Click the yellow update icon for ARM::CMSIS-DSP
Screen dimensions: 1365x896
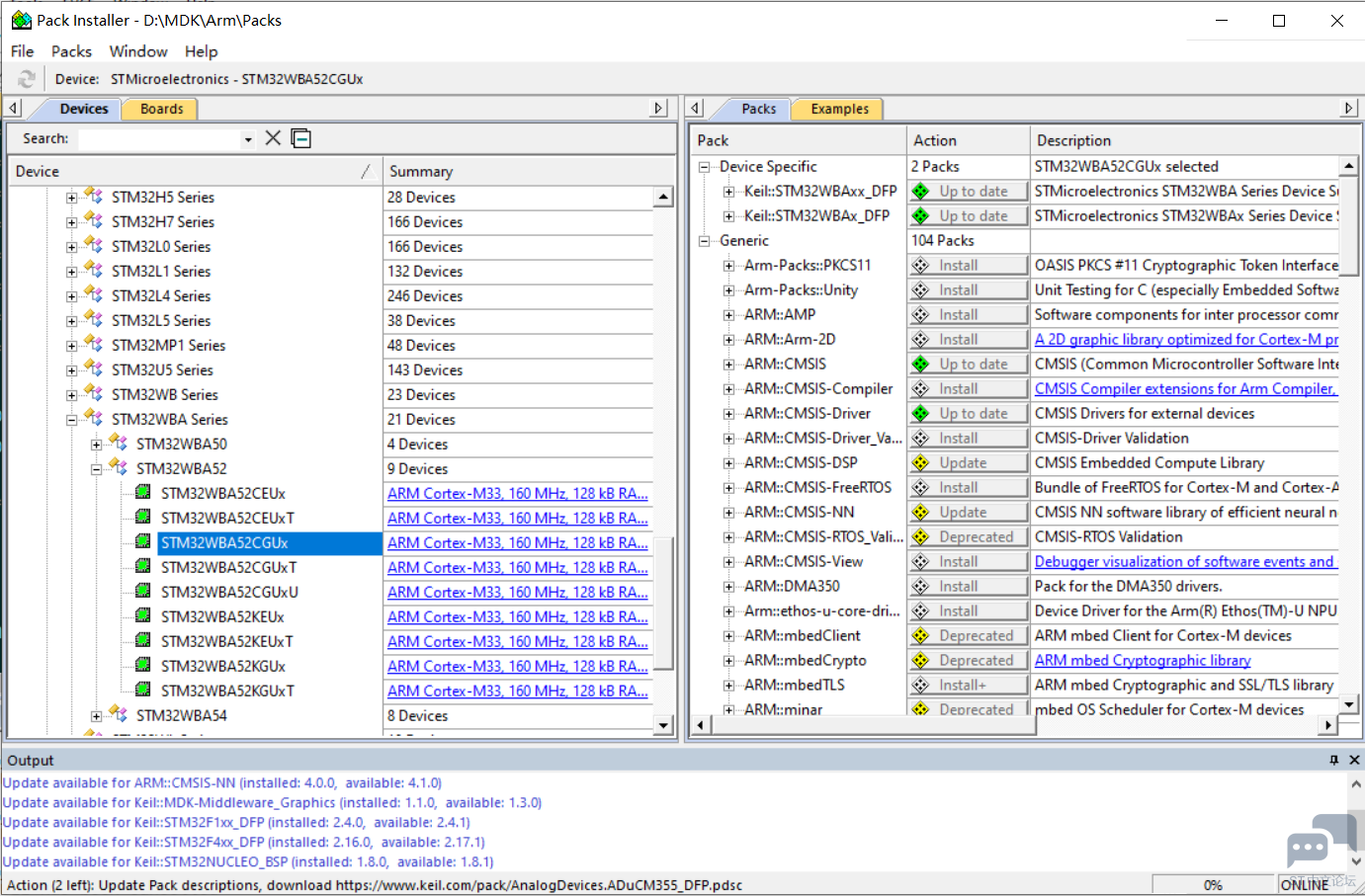tap(921, 463)
